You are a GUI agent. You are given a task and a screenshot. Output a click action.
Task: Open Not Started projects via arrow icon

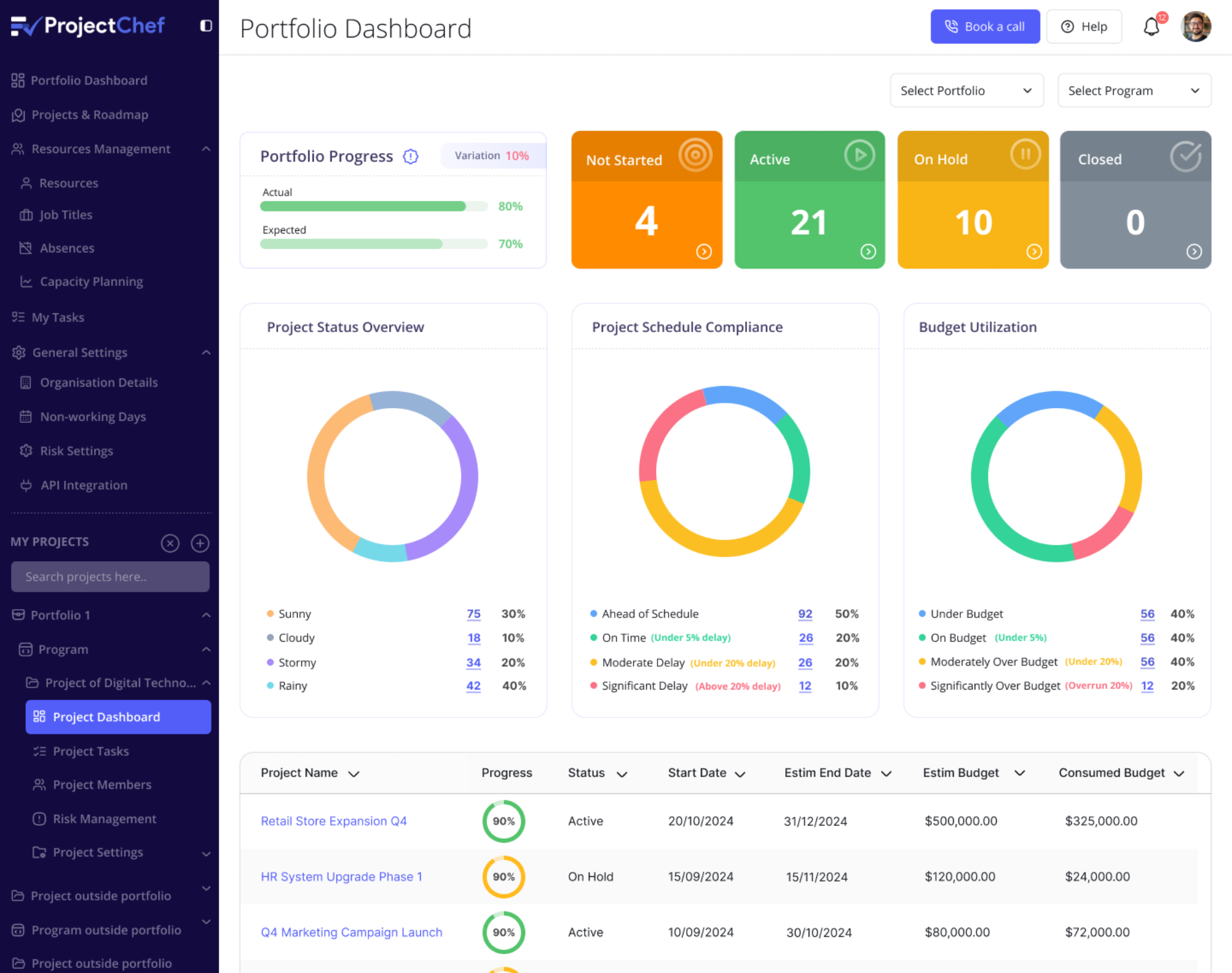[x=704, y=252]
